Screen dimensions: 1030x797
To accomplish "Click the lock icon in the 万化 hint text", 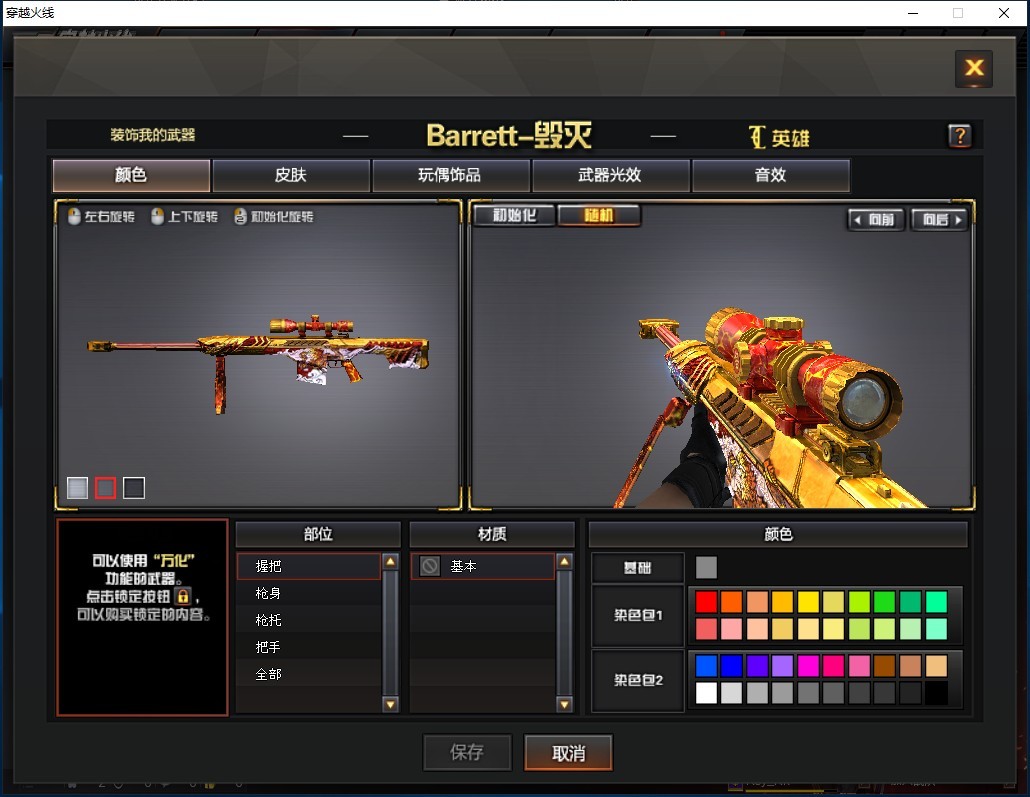I will (183, 597).
